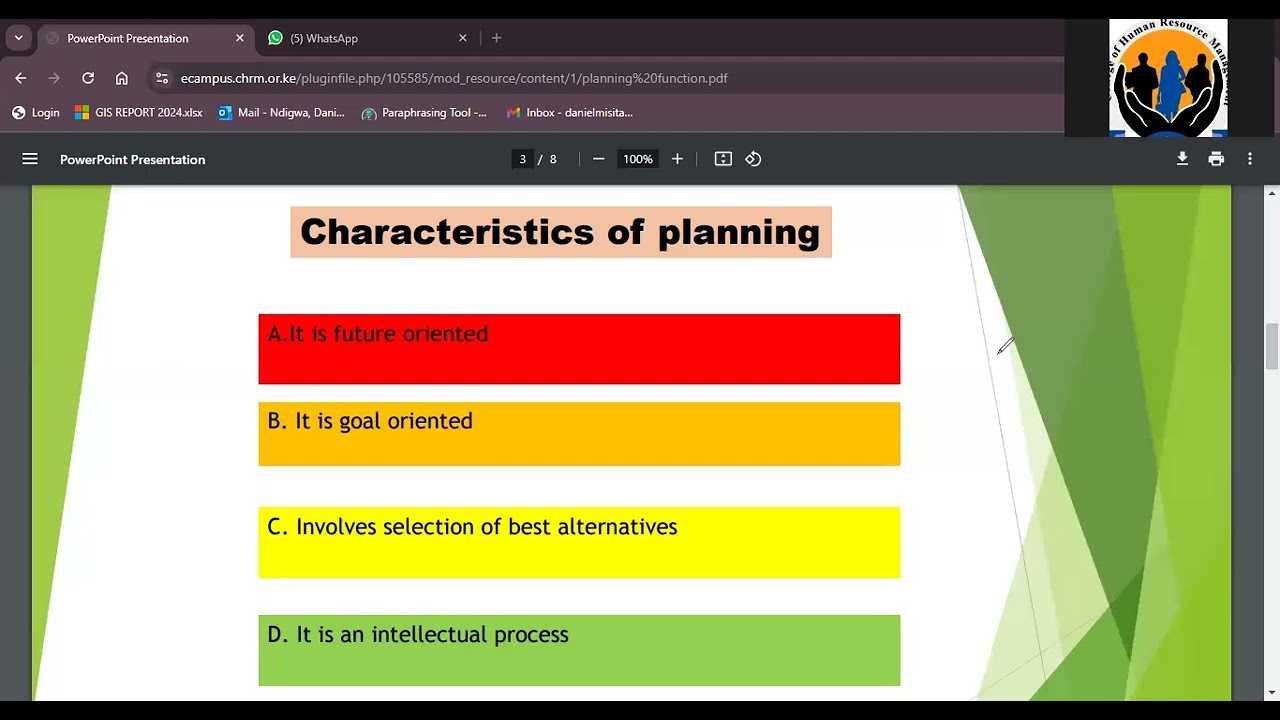This screenshot has width=1280, height=720.
Task: Open the Paraphrasing Tool bookmark
Action: coord(424,113)
